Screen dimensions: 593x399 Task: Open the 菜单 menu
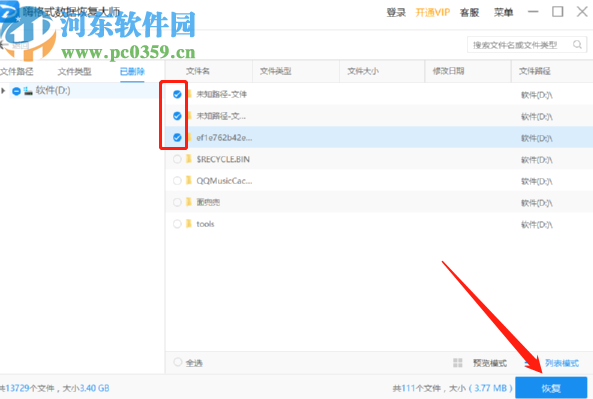click(503, 12)
